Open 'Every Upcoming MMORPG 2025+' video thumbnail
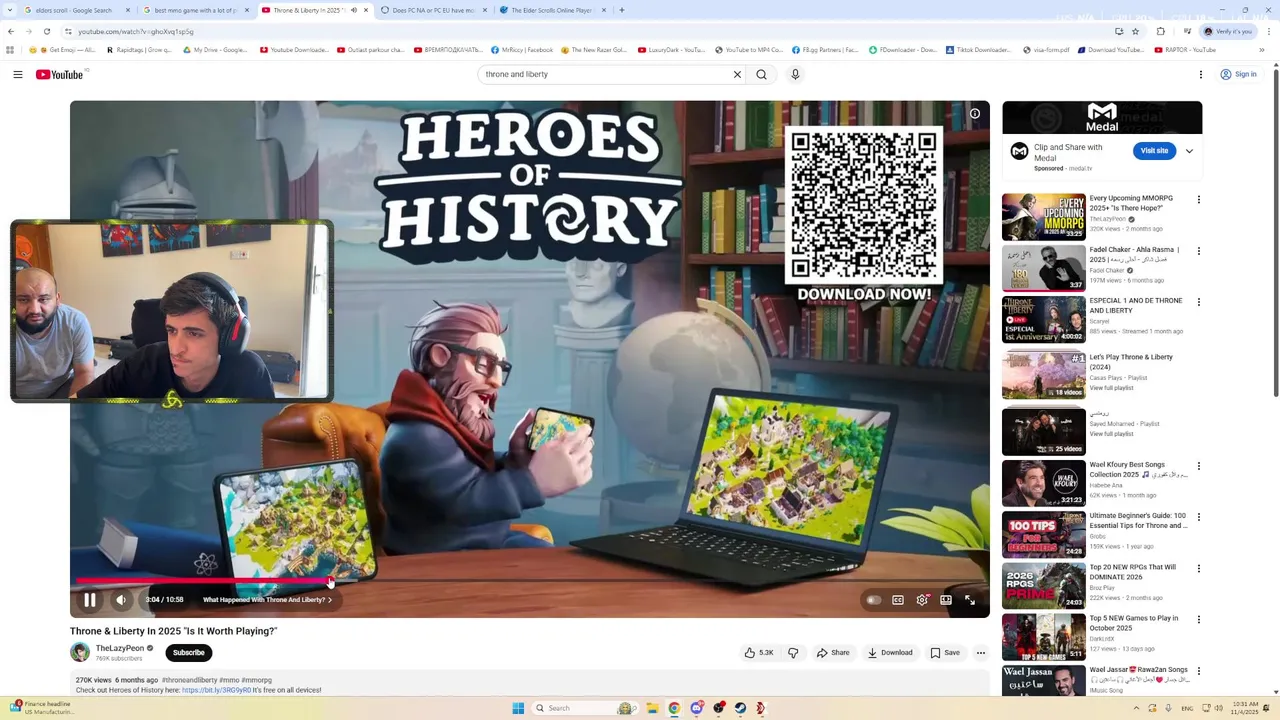The height and width of the screenshot is (720, 1280). pos(1044,217)
